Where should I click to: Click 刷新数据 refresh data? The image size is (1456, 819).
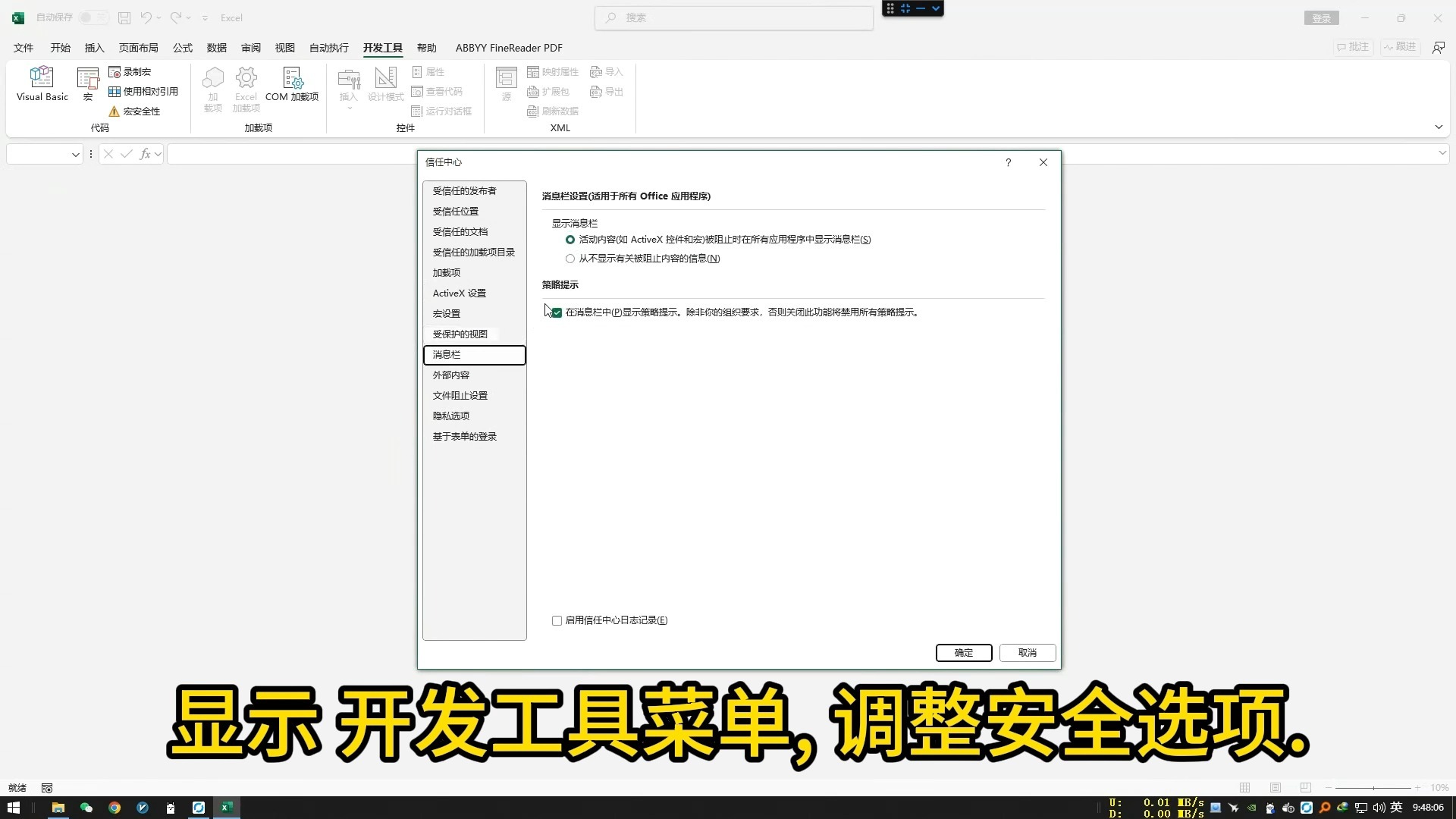553,111
